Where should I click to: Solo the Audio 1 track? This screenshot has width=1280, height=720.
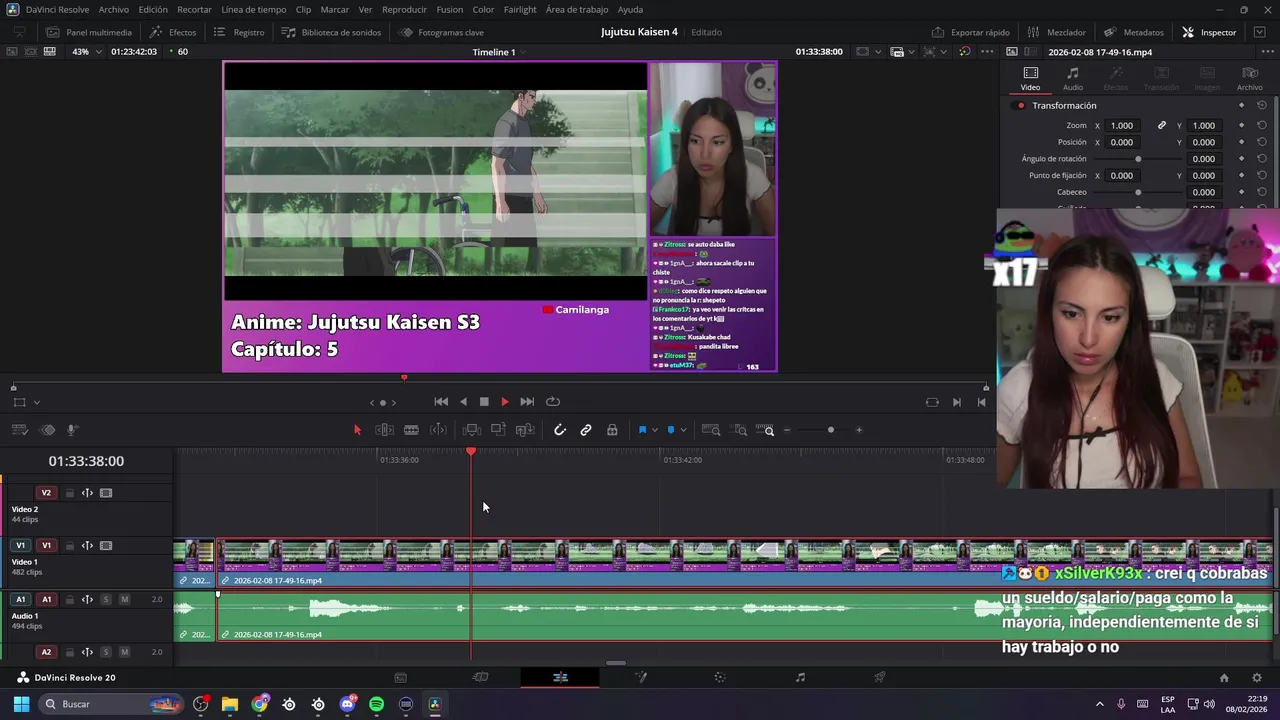[x=106, y=599]
